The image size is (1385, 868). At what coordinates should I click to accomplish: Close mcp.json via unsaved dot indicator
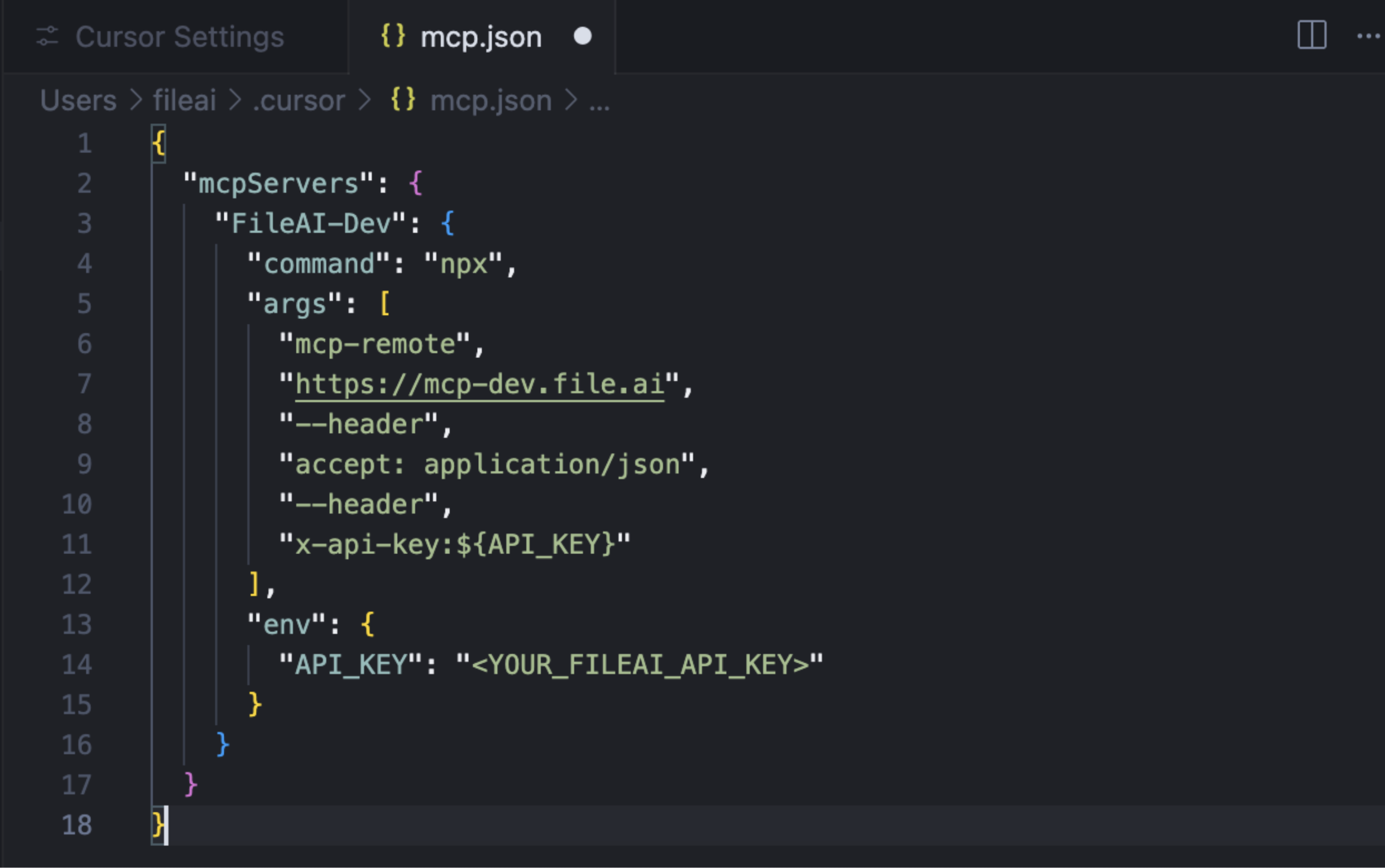582,36
